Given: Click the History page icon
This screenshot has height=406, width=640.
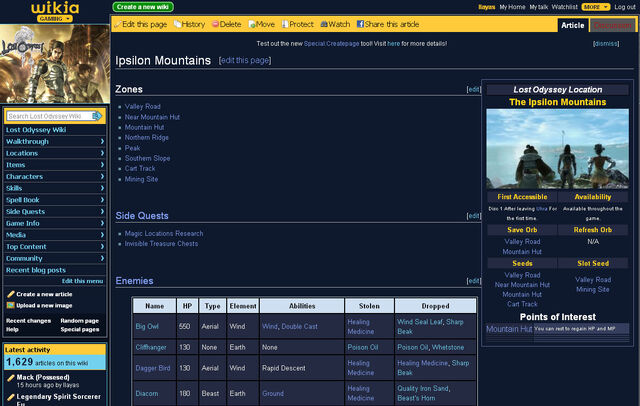Looking at the screenshot, I should (x=177, y=24).
